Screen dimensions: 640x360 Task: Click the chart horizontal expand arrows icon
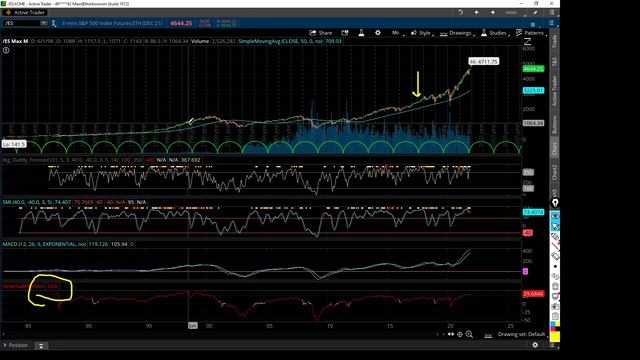[x=451, y=334]
